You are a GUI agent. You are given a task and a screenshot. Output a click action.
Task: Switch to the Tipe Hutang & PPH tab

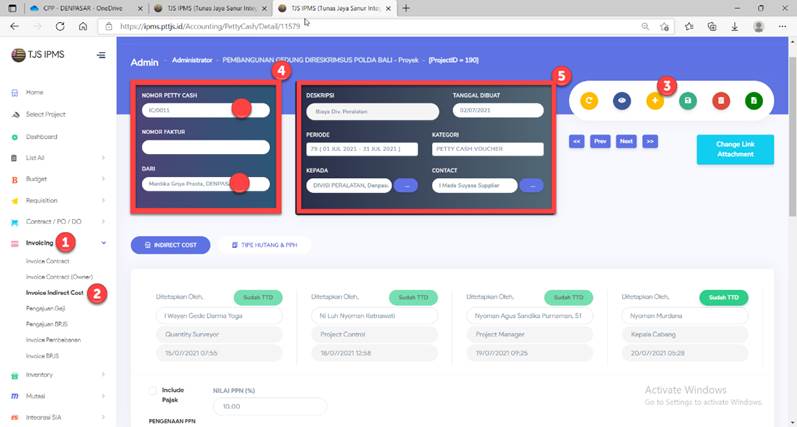pyautogui.click(x=265, y=245)
